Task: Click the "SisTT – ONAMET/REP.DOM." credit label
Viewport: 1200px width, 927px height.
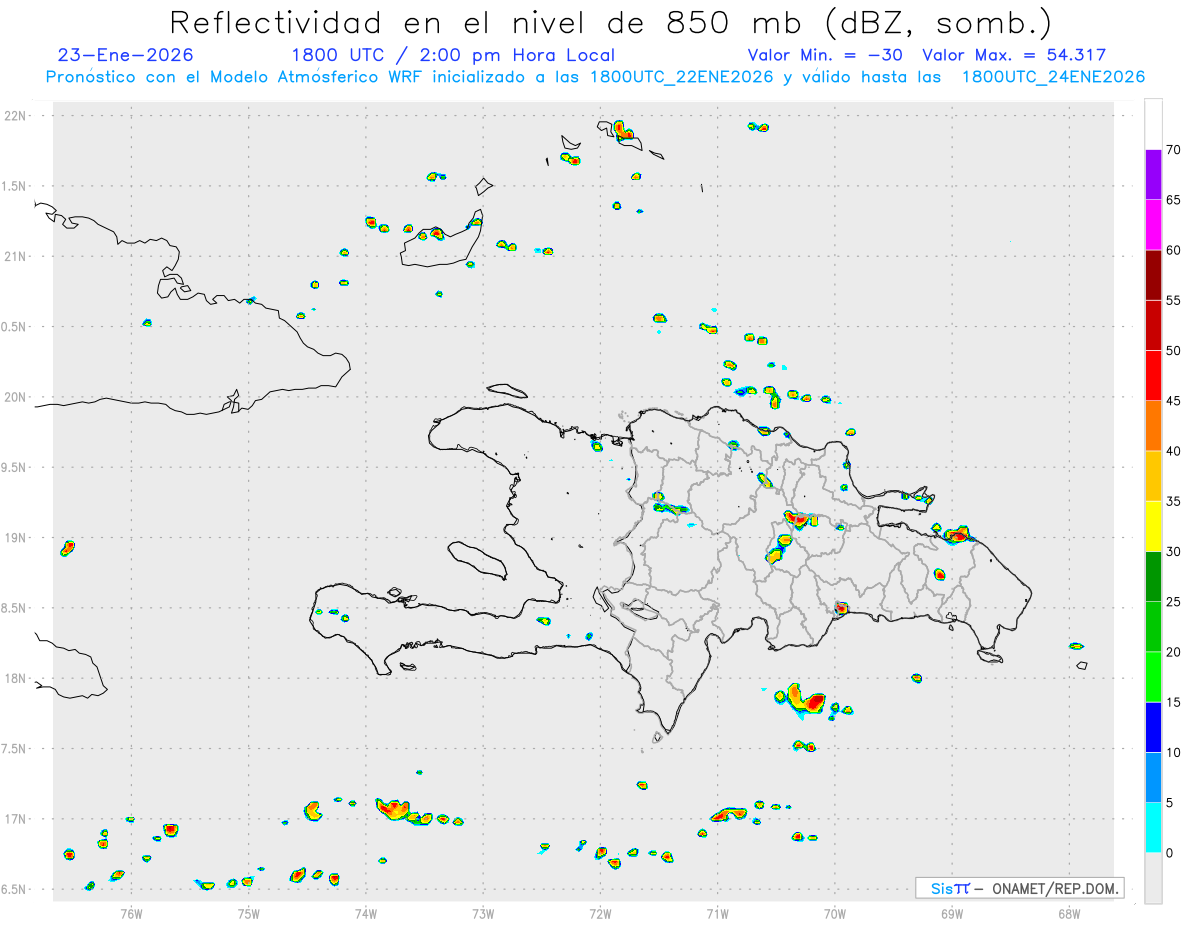Action: point(1020,888)
